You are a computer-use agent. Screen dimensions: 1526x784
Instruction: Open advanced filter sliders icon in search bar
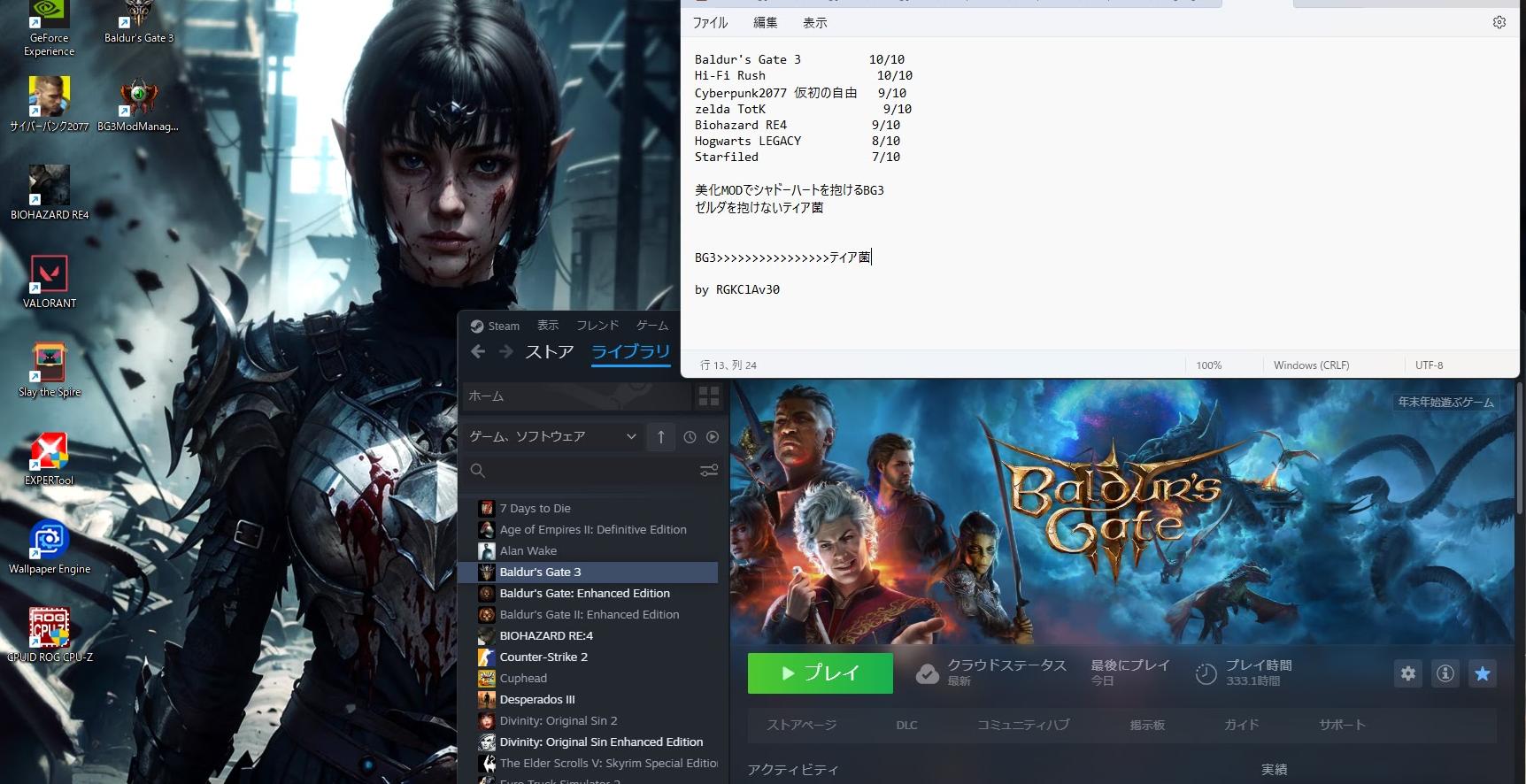point(709,470)
